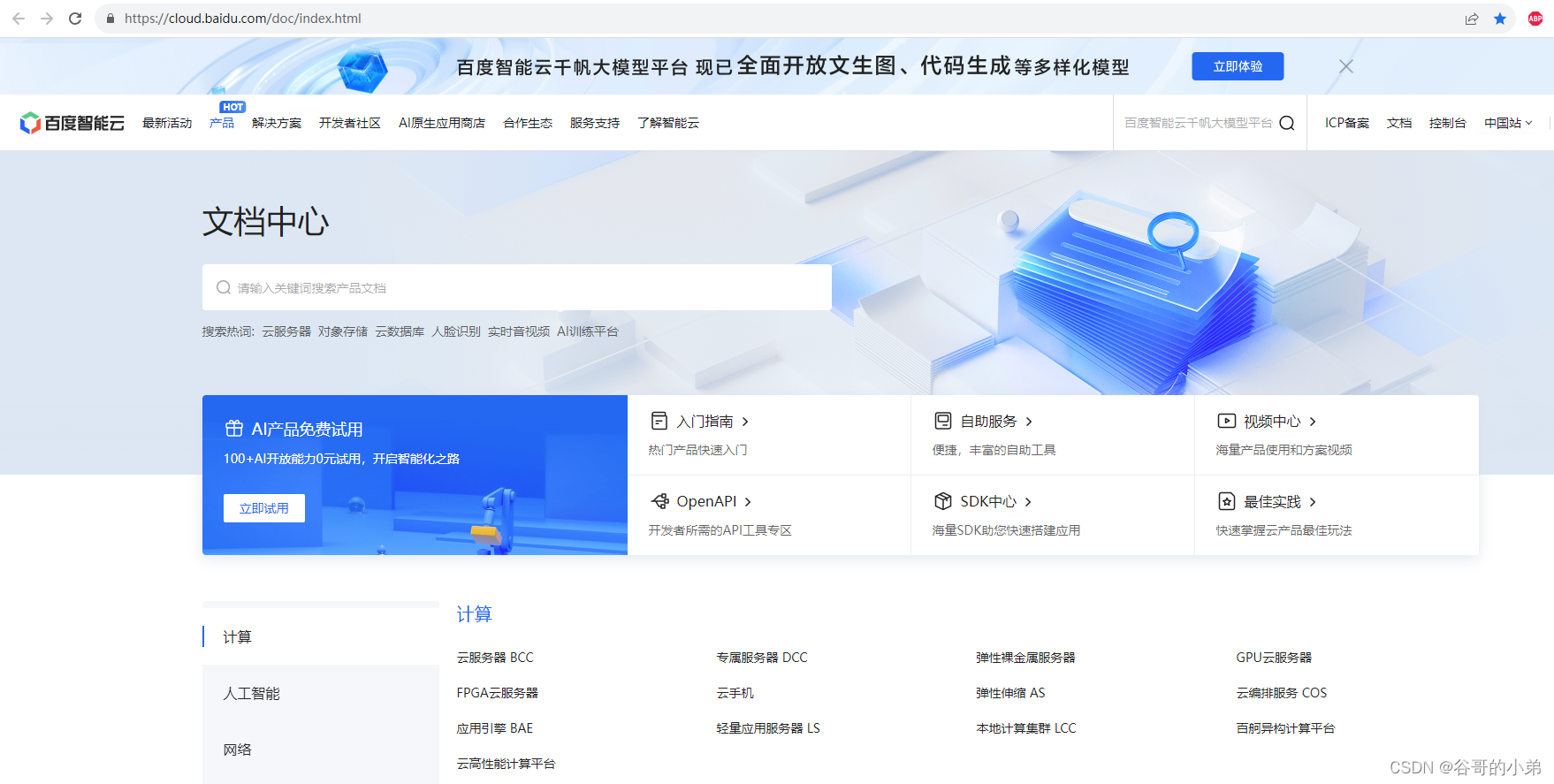The image size is (1554, 784).
Task: Click hot search term 人脸识别
Action: point(456,331)
